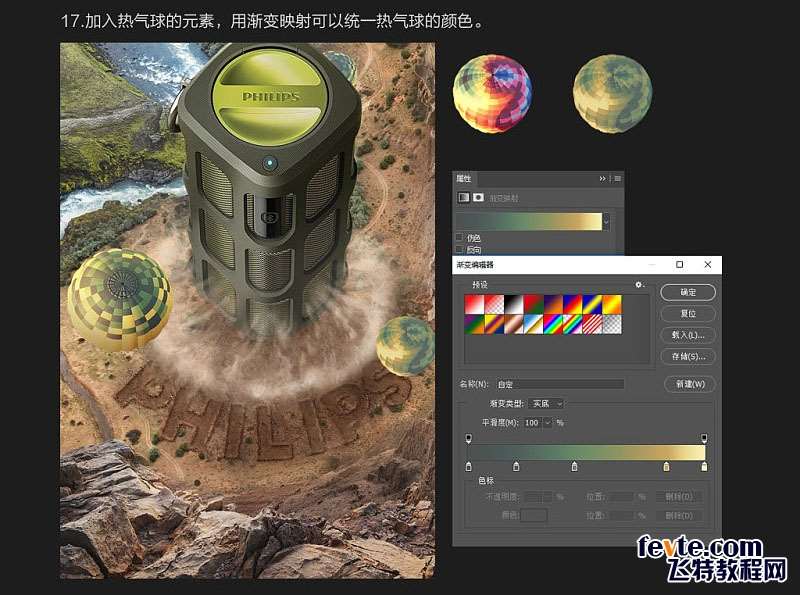This screenshot has width=800, height=595.
Task: Select the left opacity stop above gradient
Action: point(469,438)
